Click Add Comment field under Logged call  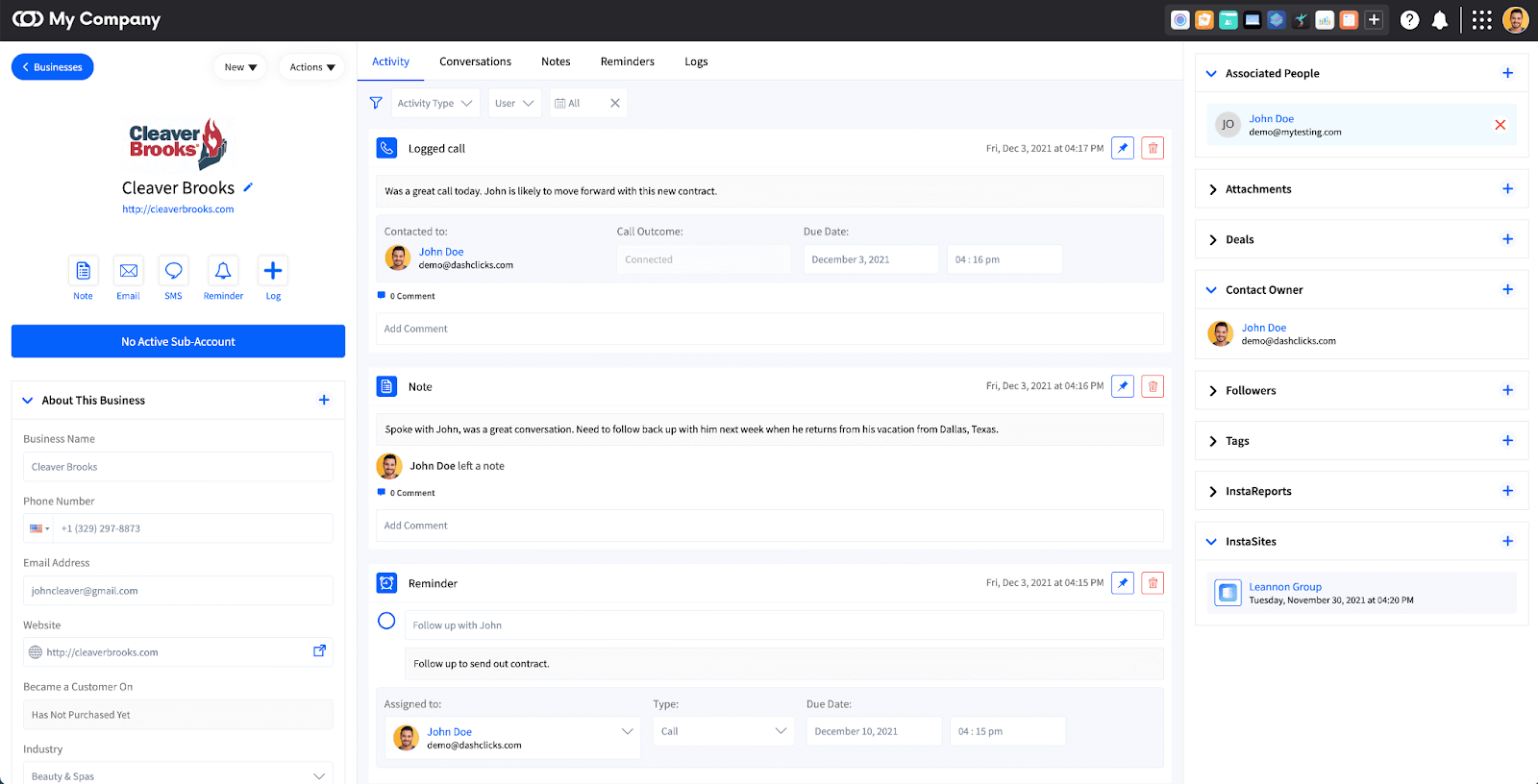(769, 329)
